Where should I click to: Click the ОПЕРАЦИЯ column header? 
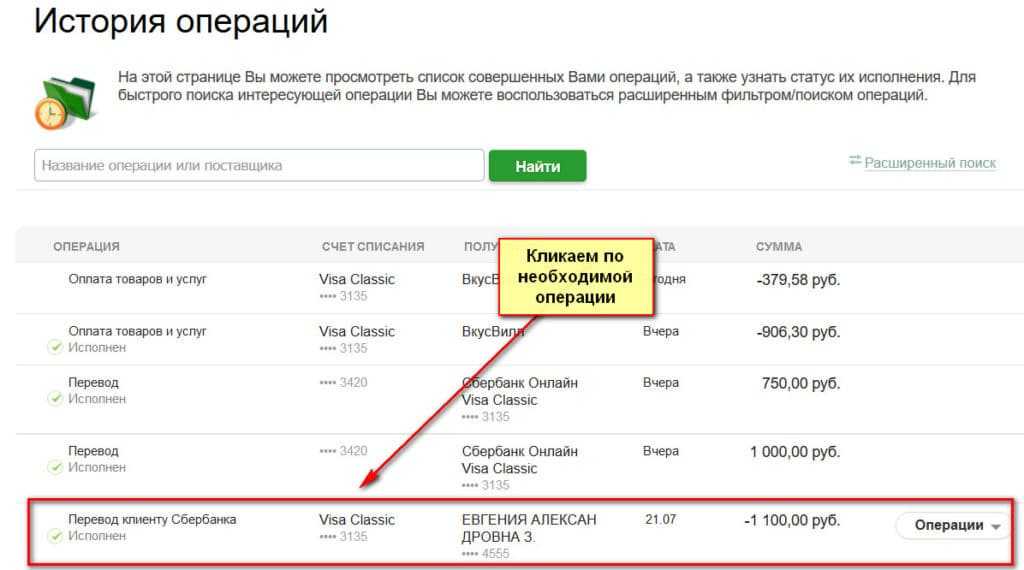click(x=86, y=247)
